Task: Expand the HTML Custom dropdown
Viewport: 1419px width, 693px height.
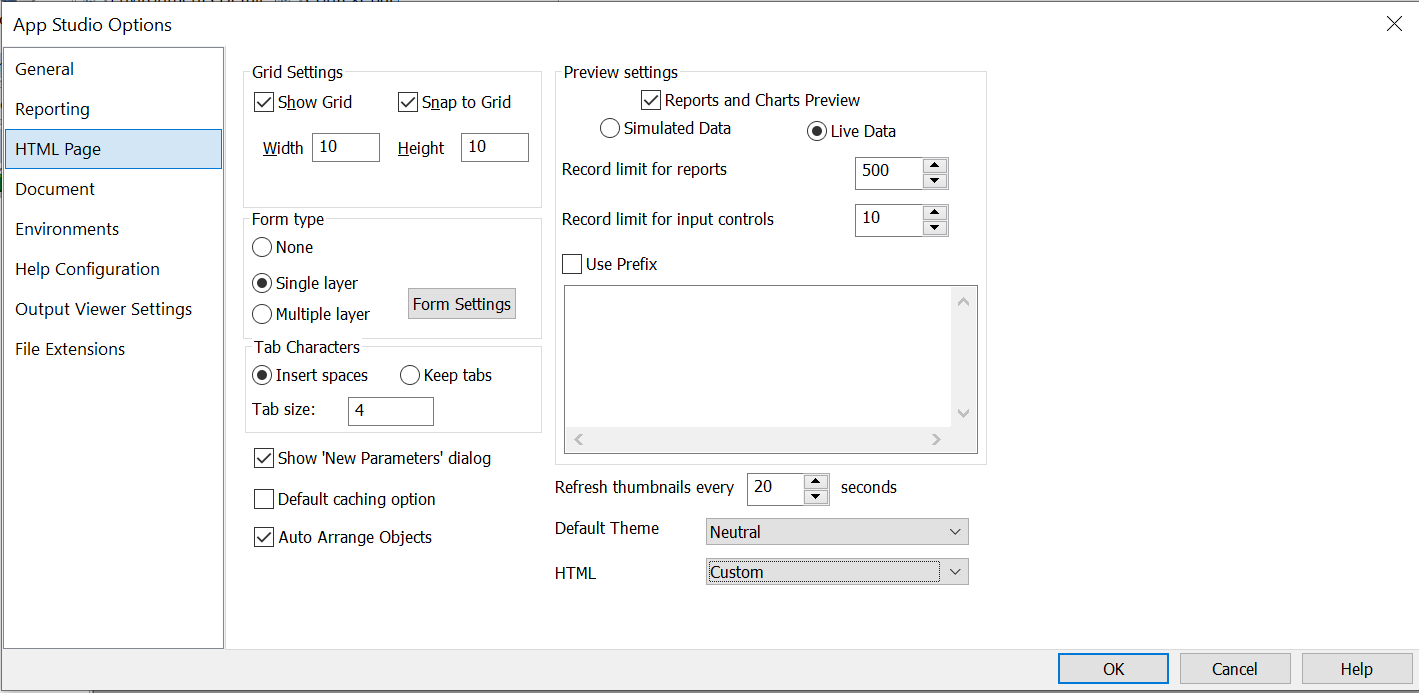Action: 955,572
